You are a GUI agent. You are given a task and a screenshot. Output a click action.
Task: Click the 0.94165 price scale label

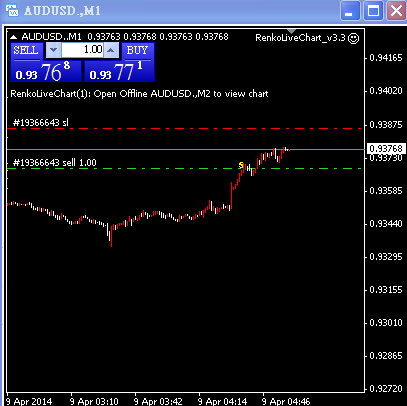pos(386,58)
